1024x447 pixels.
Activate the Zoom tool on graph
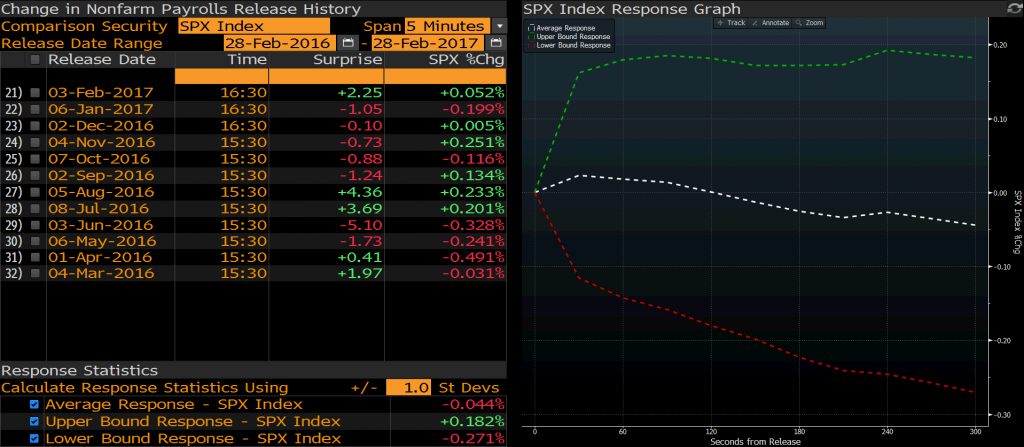809,23
